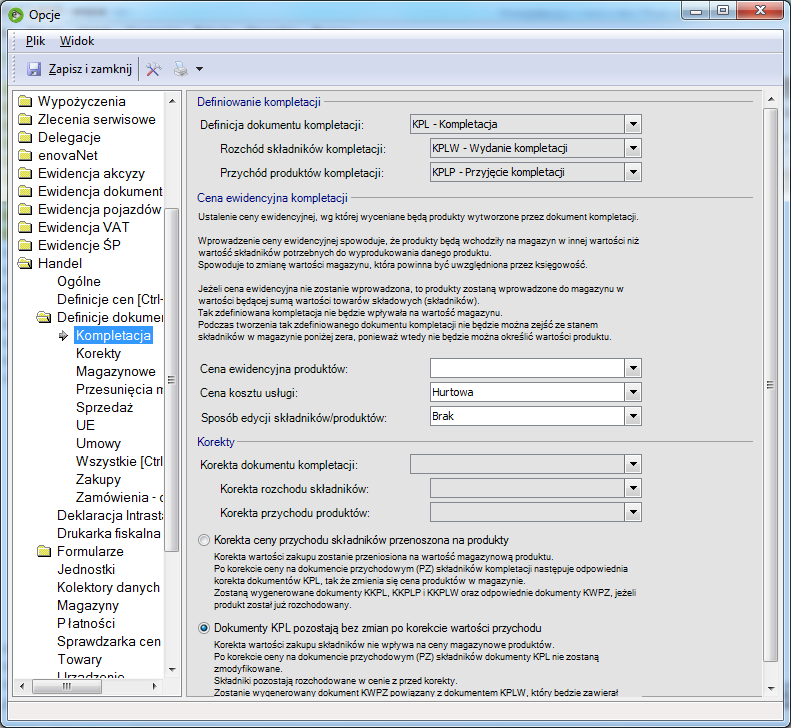Open Przychód produktów kompletacji dropdown
Image resolution: width=791 pixels, height=728 pixels.
tap(633, 173)
